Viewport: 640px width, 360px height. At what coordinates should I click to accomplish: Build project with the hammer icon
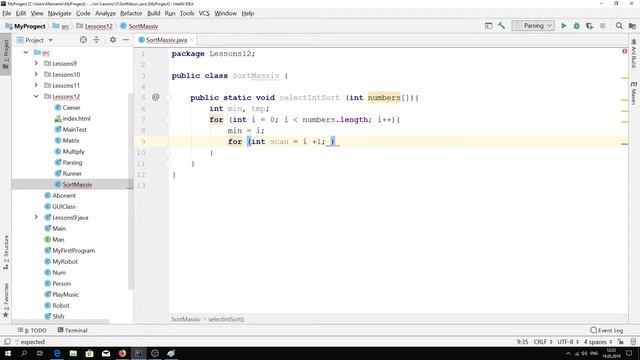(x=501, y=26)
